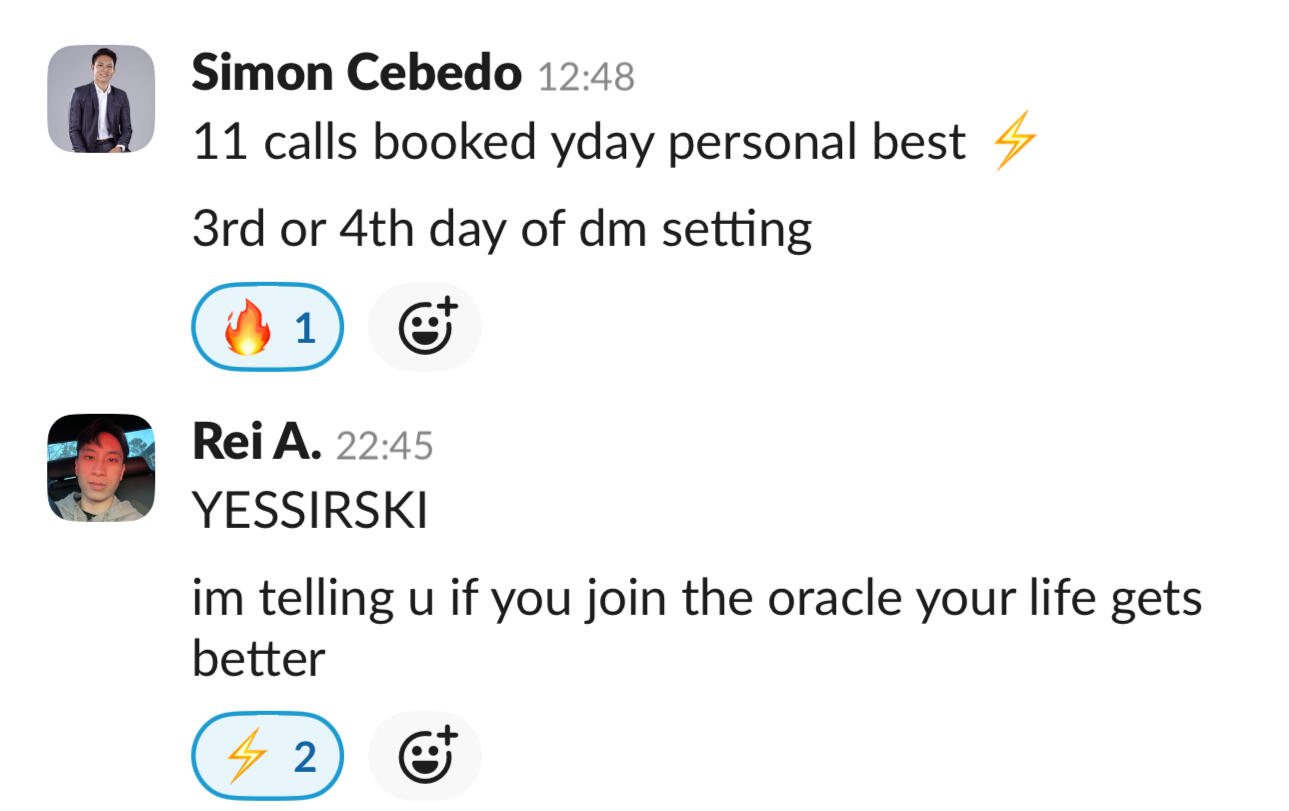Click the word "better" in Rei's message

[x=258, y=659]
